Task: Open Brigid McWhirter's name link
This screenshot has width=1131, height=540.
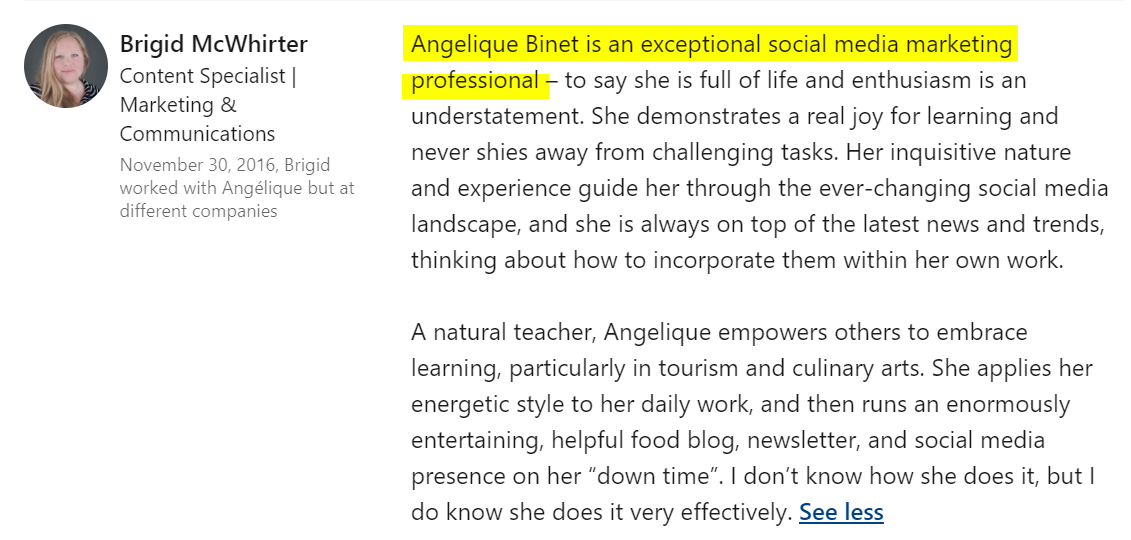Action: tap(213, 44)
